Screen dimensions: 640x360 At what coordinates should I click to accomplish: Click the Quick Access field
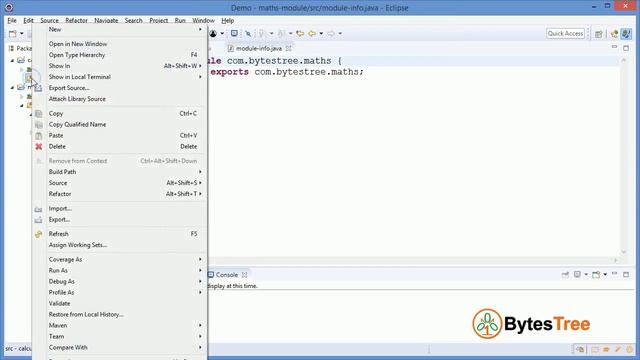tap(565, 33)
